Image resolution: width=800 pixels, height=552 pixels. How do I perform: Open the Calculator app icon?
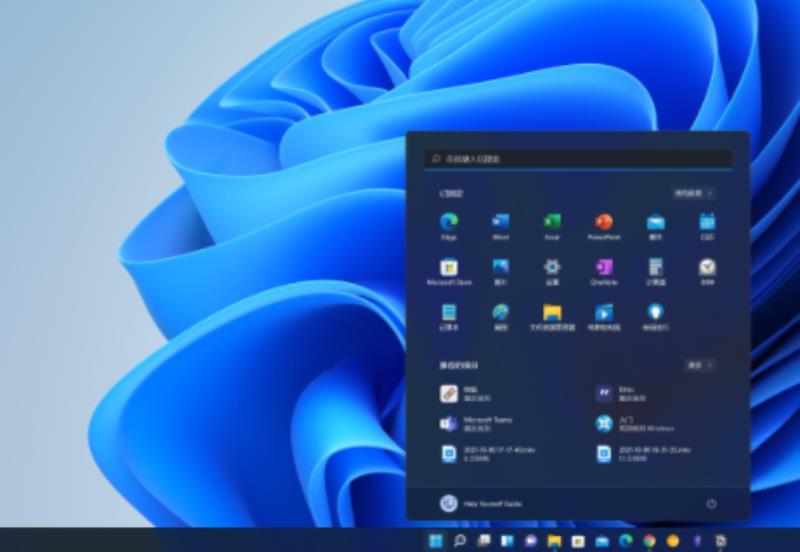[656, 267]
